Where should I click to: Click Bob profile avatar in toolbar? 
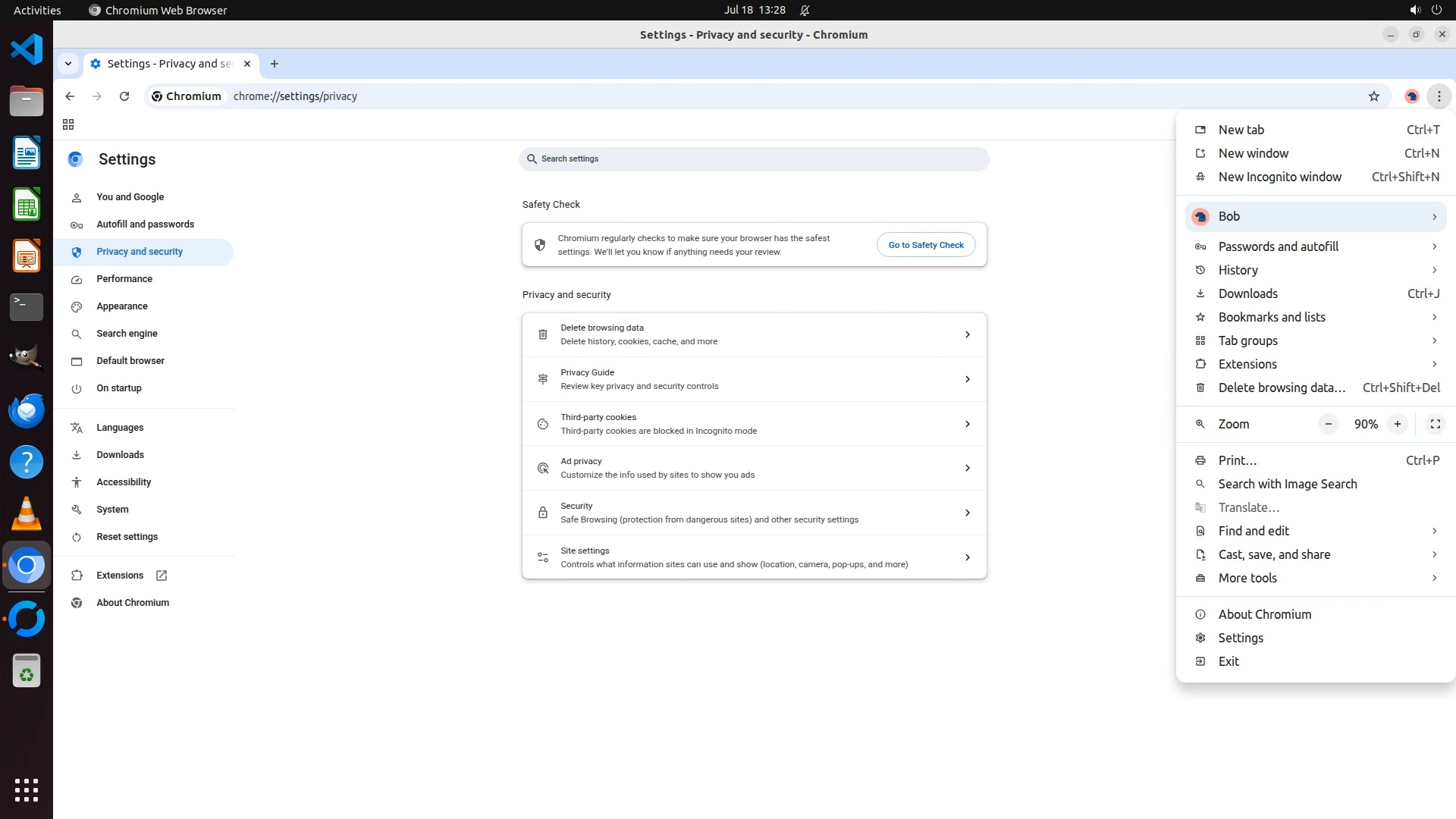pos(1411,96)
